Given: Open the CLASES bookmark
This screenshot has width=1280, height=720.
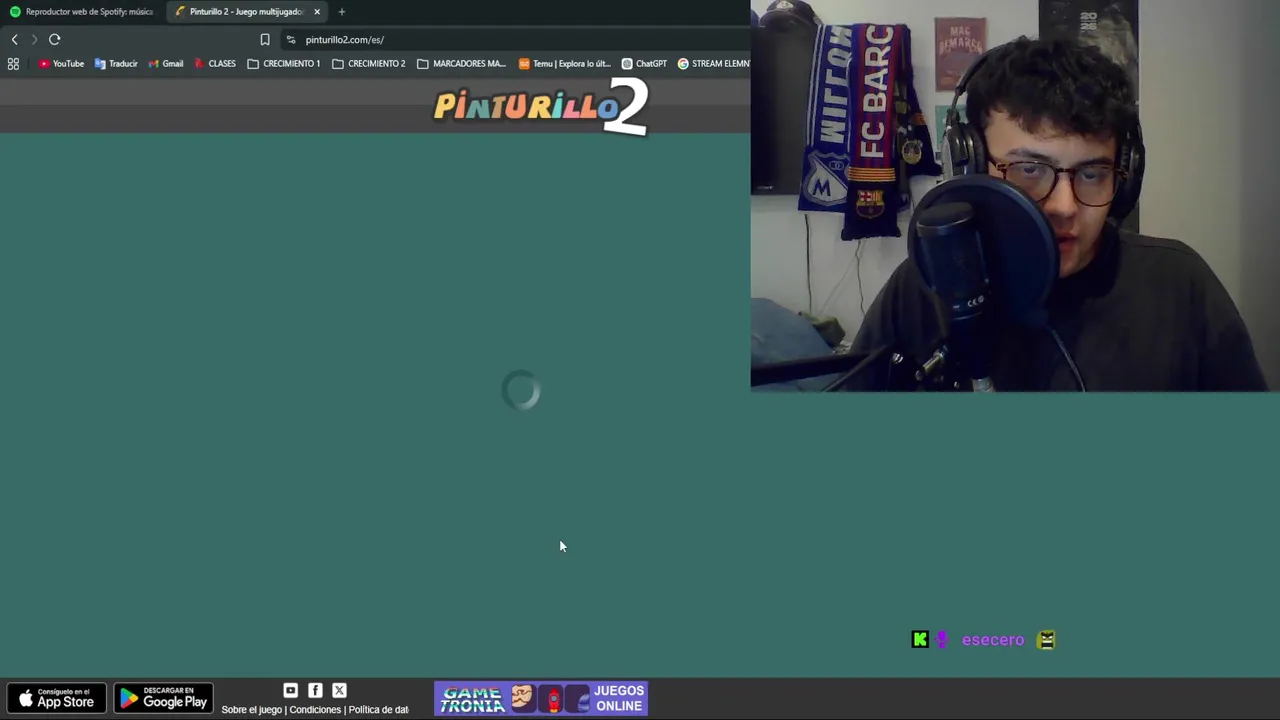Looking at the screenshot, I should point(215,64).
